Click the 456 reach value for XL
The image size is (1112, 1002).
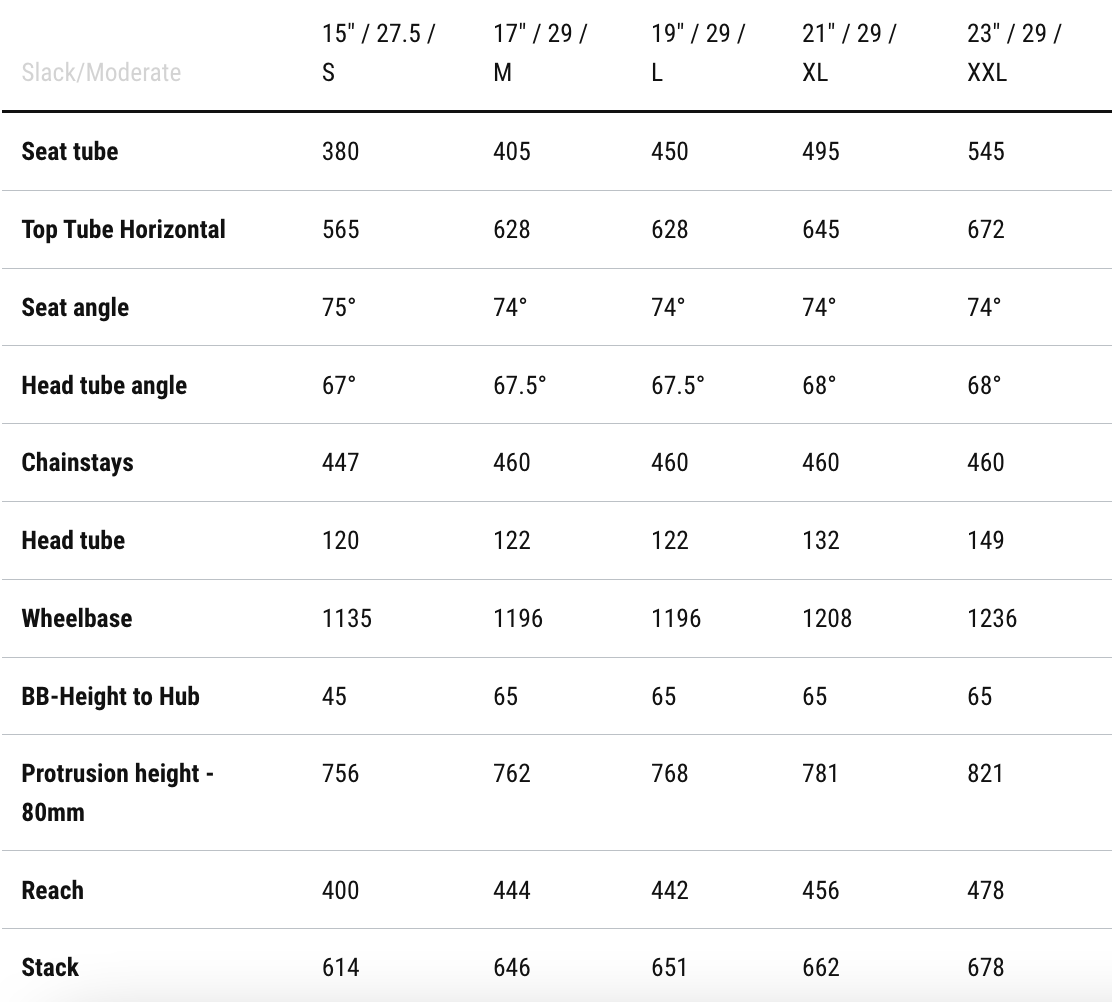[821, 890]
